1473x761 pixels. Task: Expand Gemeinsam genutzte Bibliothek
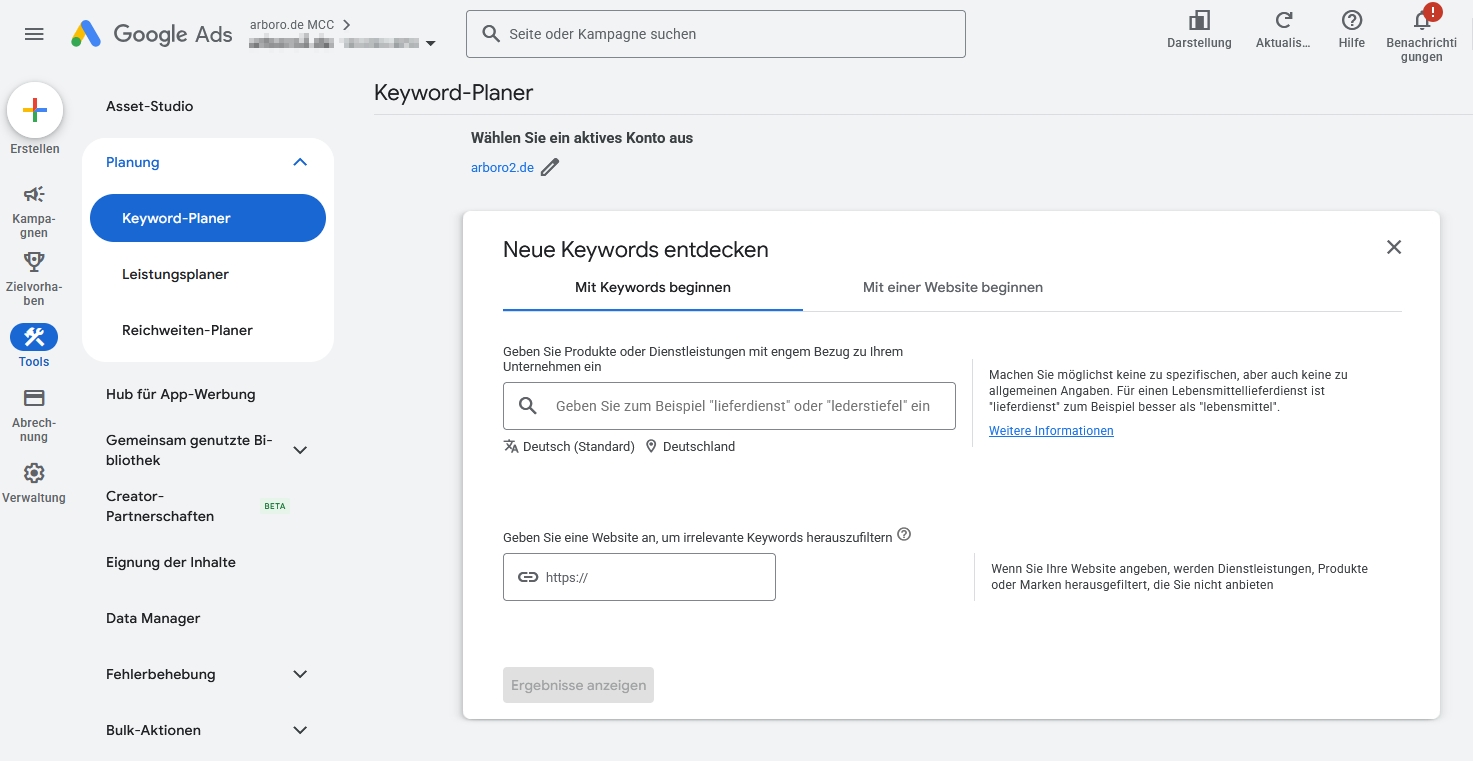coord(300,450)
